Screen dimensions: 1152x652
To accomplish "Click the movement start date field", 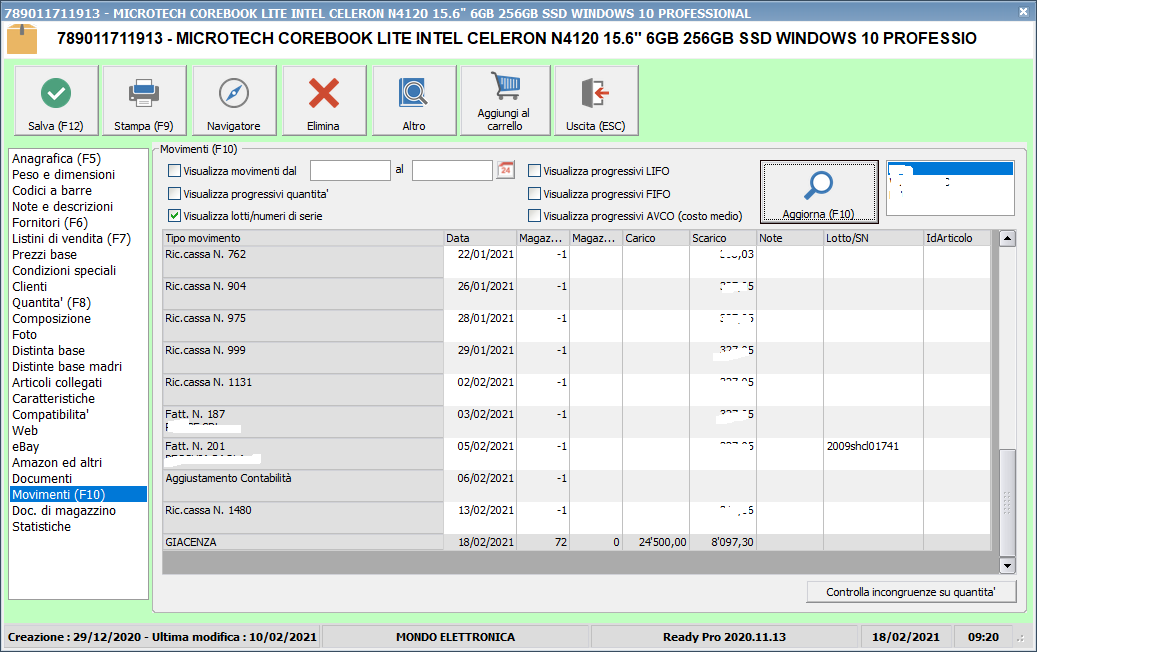I will coord(350,171).
